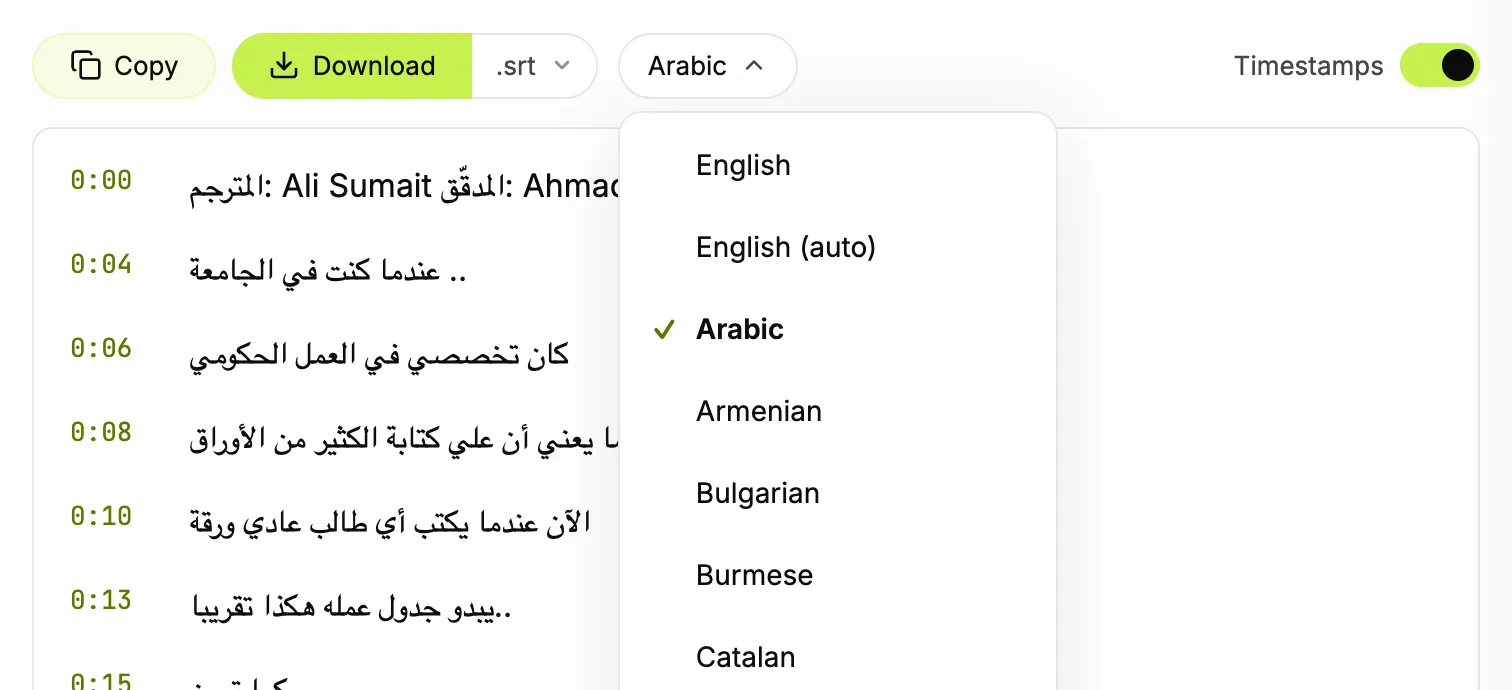Click the copy icon in the Copy button
The image size is (1512, 690).
86,66
